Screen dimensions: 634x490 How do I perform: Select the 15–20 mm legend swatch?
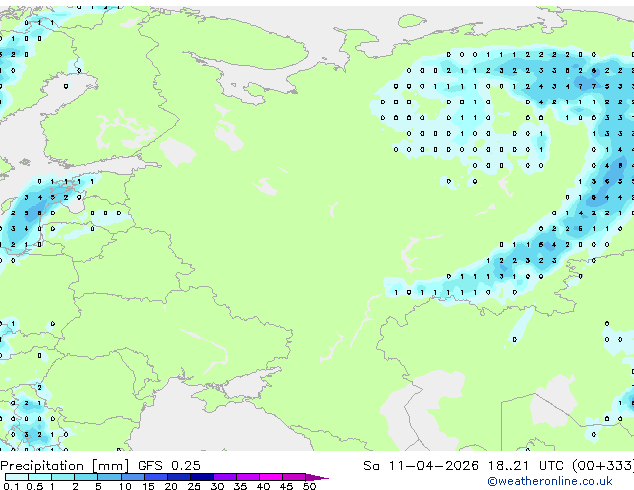(156, 477)
